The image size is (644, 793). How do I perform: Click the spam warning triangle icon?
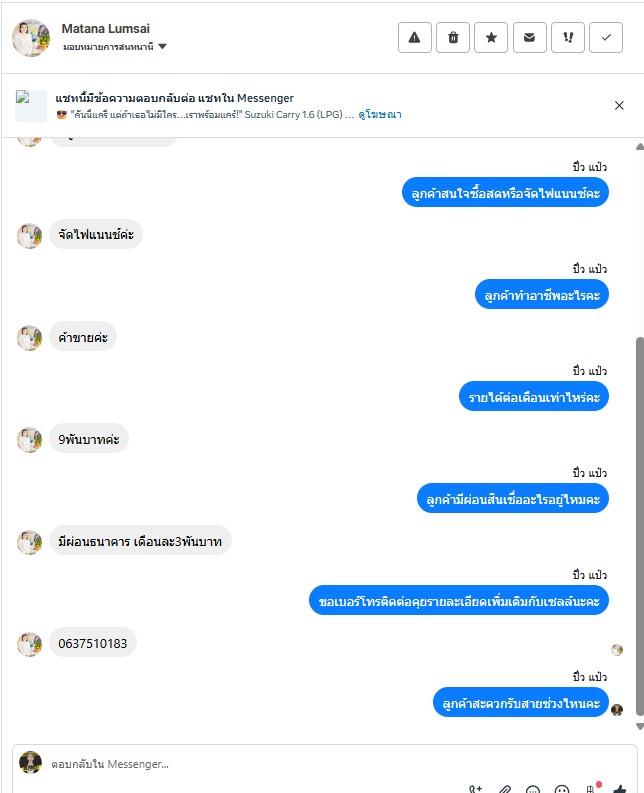tap(414, 37)
